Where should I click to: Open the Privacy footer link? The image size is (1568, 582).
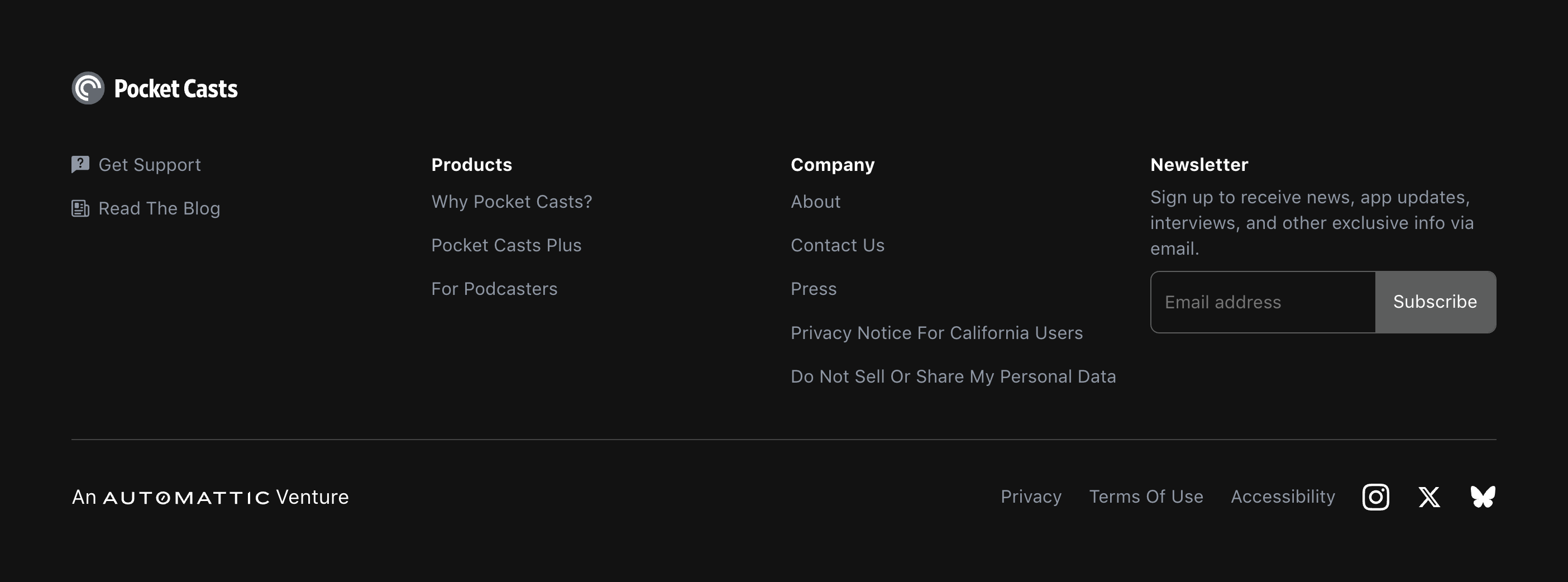pyautogui.click(x=1030, y=497)
